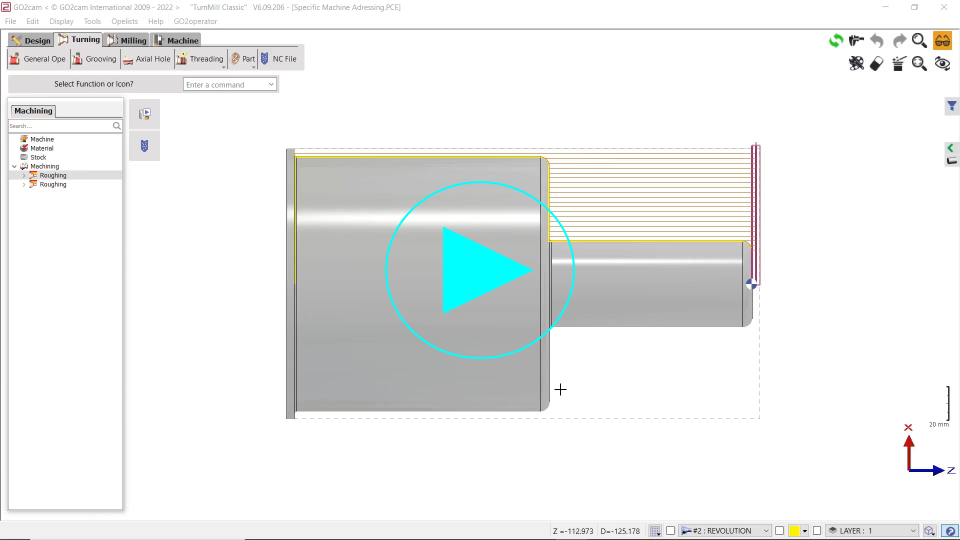Click the Grooving button
Viewport: 960px width, 540px height.
[x=94, y=59]
